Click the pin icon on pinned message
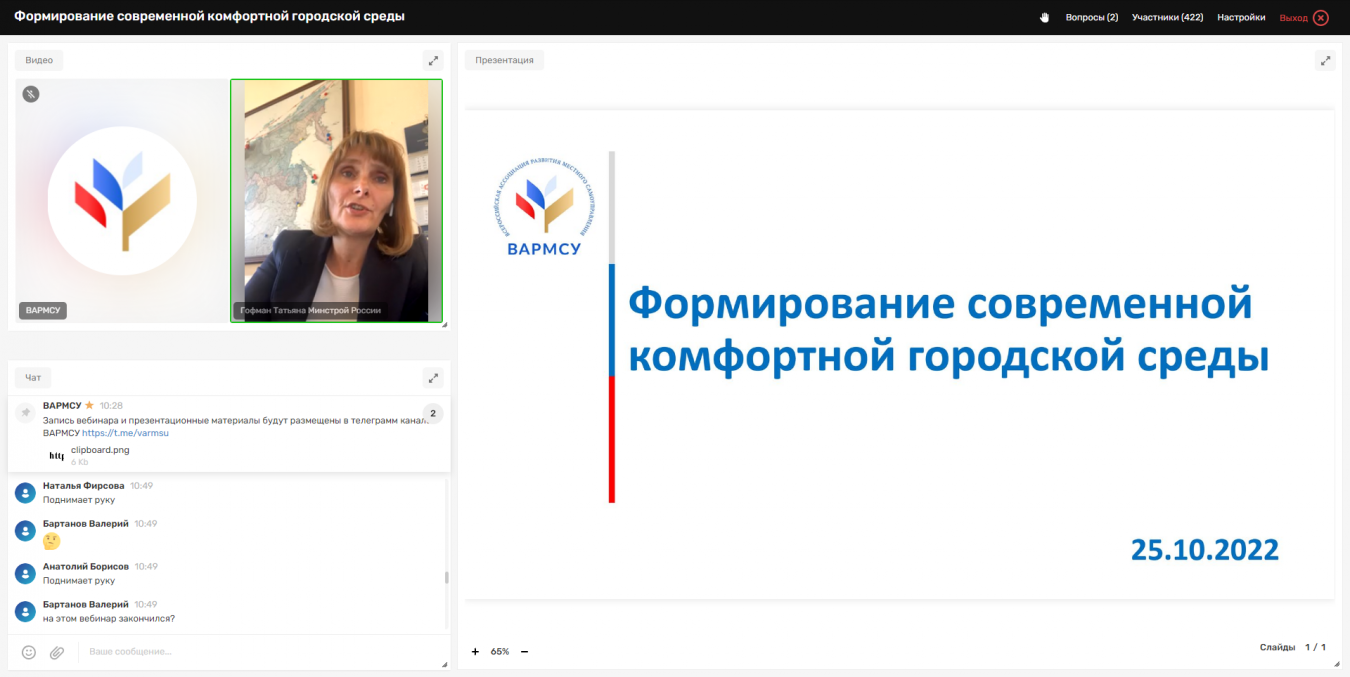 [26, 412]
